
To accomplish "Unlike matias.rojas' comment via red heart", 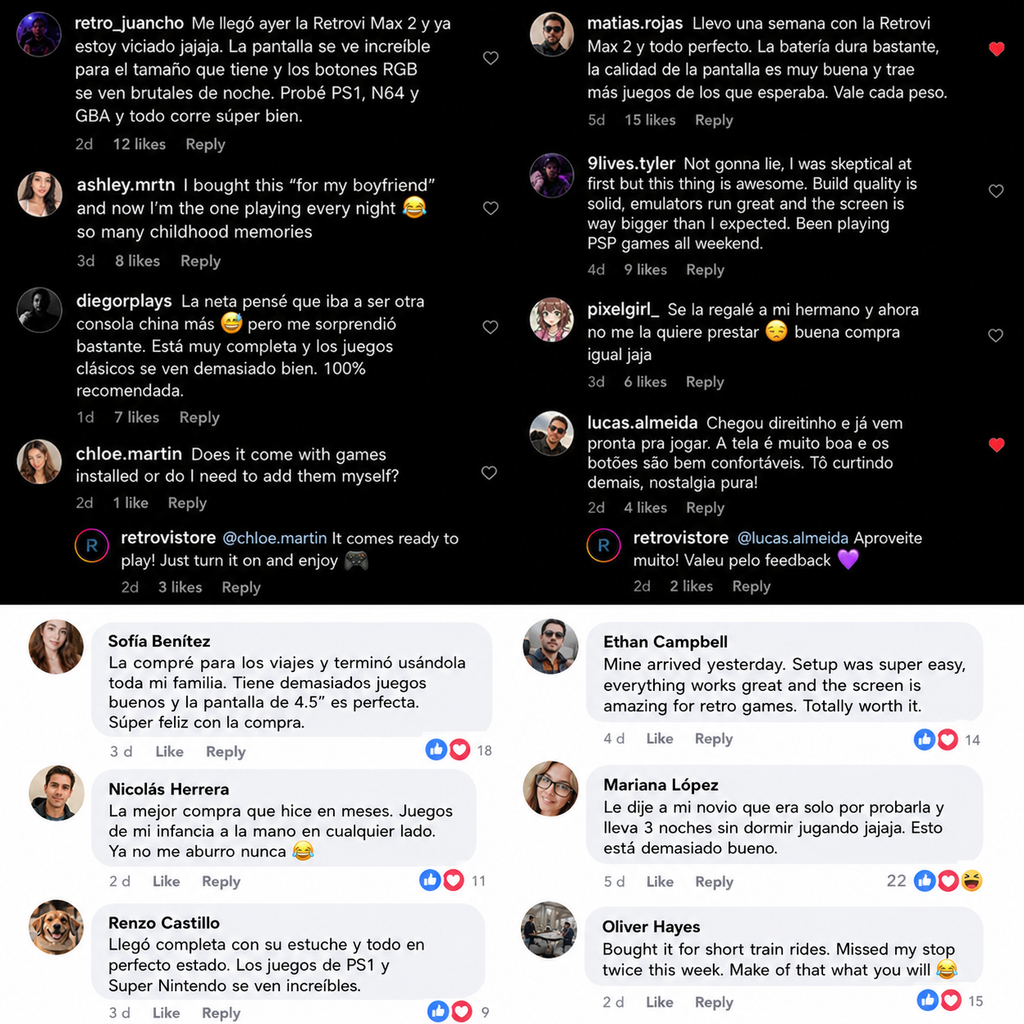I will (997, 49).
